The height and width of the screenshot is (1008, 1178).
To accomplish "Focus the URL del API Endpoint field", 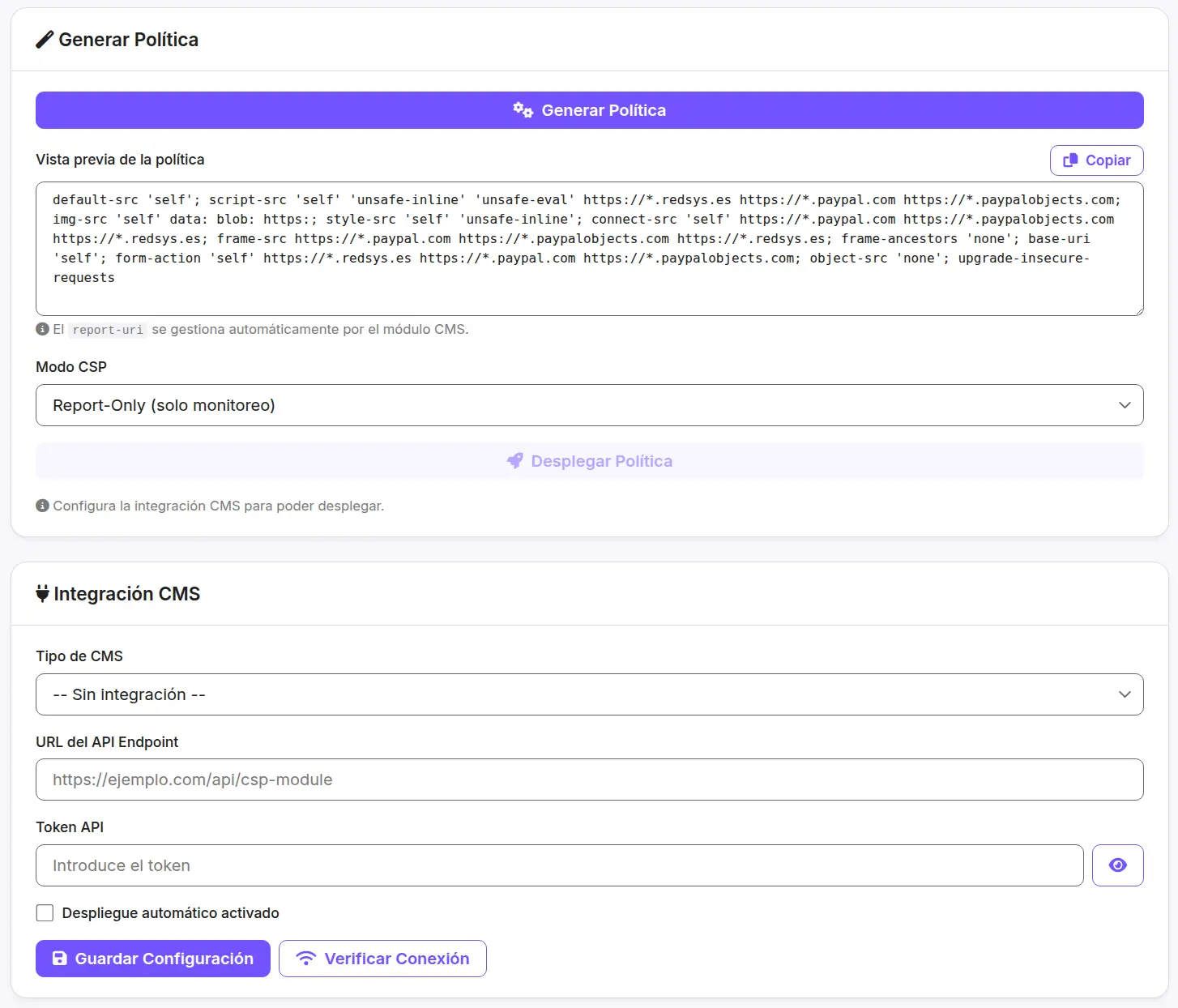I will (589, 779).
